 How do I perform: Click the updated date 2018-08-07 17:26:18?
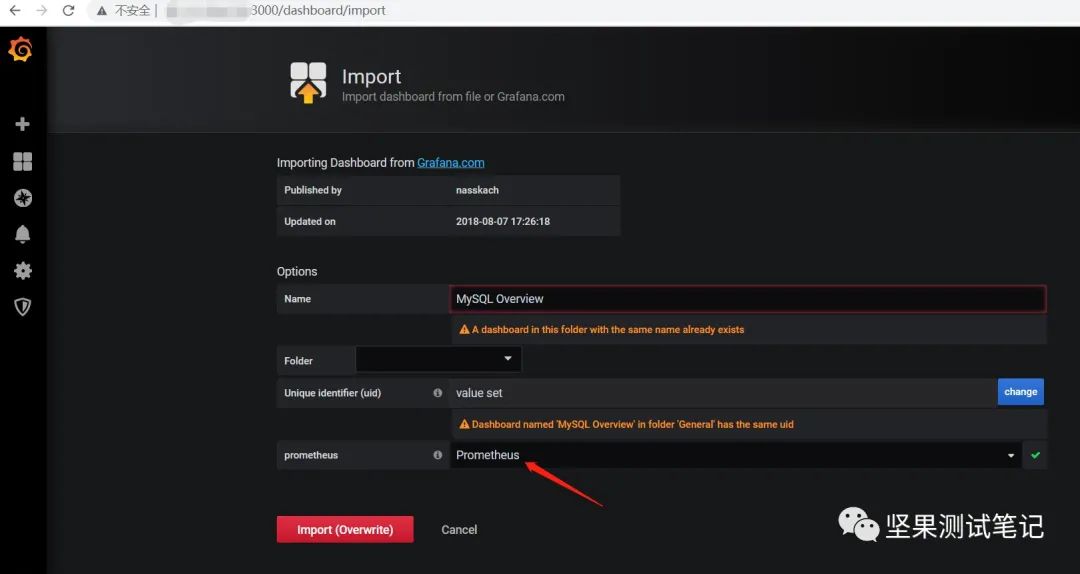click(503, 221)
